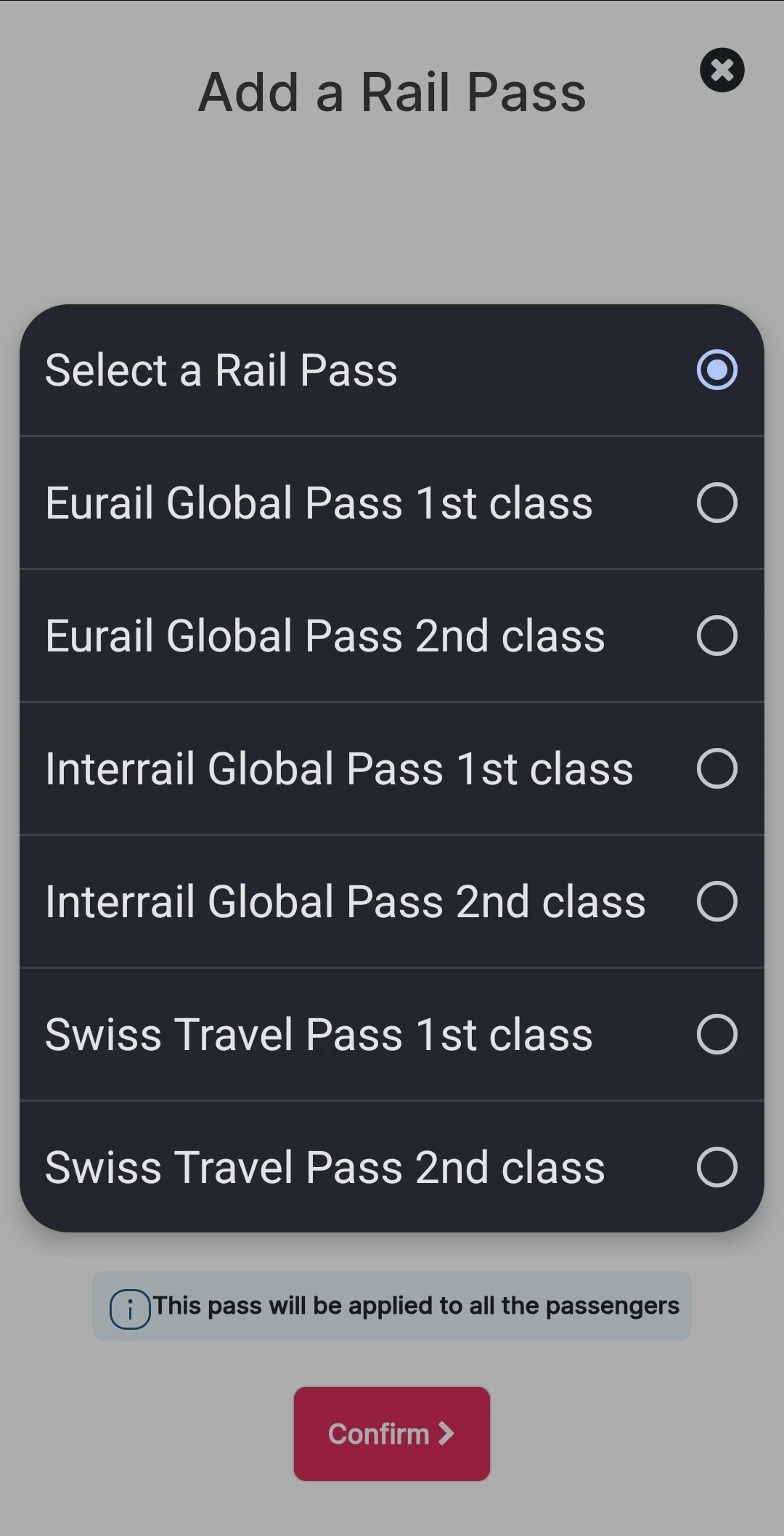Select the "Select a Rail Pass" radio button
The image size is (784, 1536).
[716, 370]
